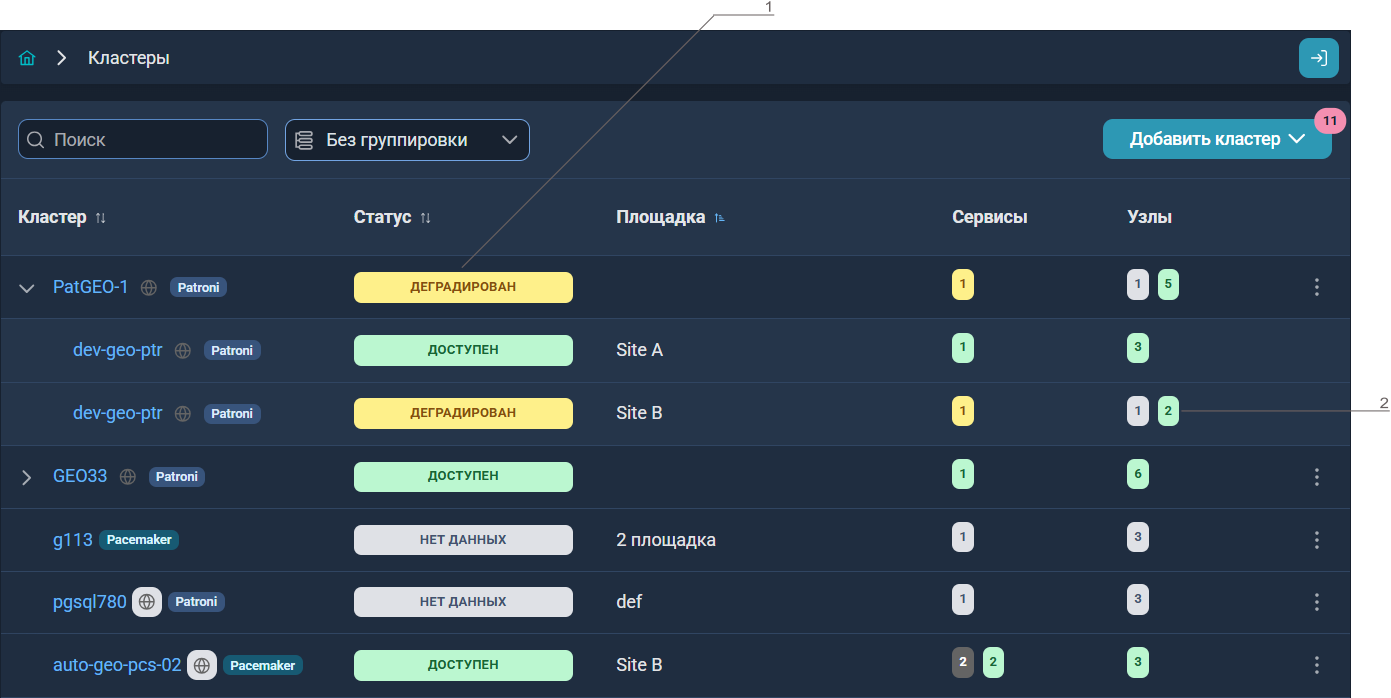Click the Patroni tag next to GEO33
The width and height of the screenshot is (1391, 698).
pos(177,477)
